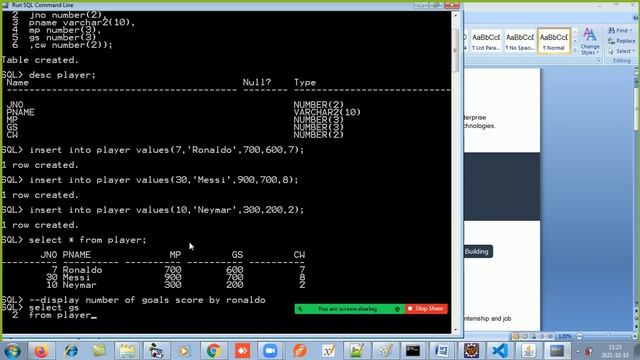Expand the Word styles gallery more arrow
The image size is (640, 360).
pos(575,50)
